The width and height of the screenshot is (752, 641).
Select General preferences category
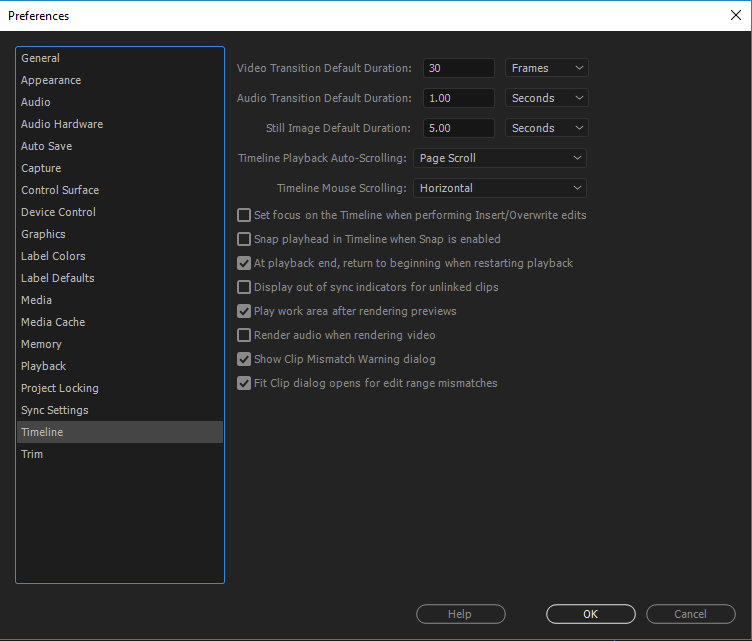41,58
